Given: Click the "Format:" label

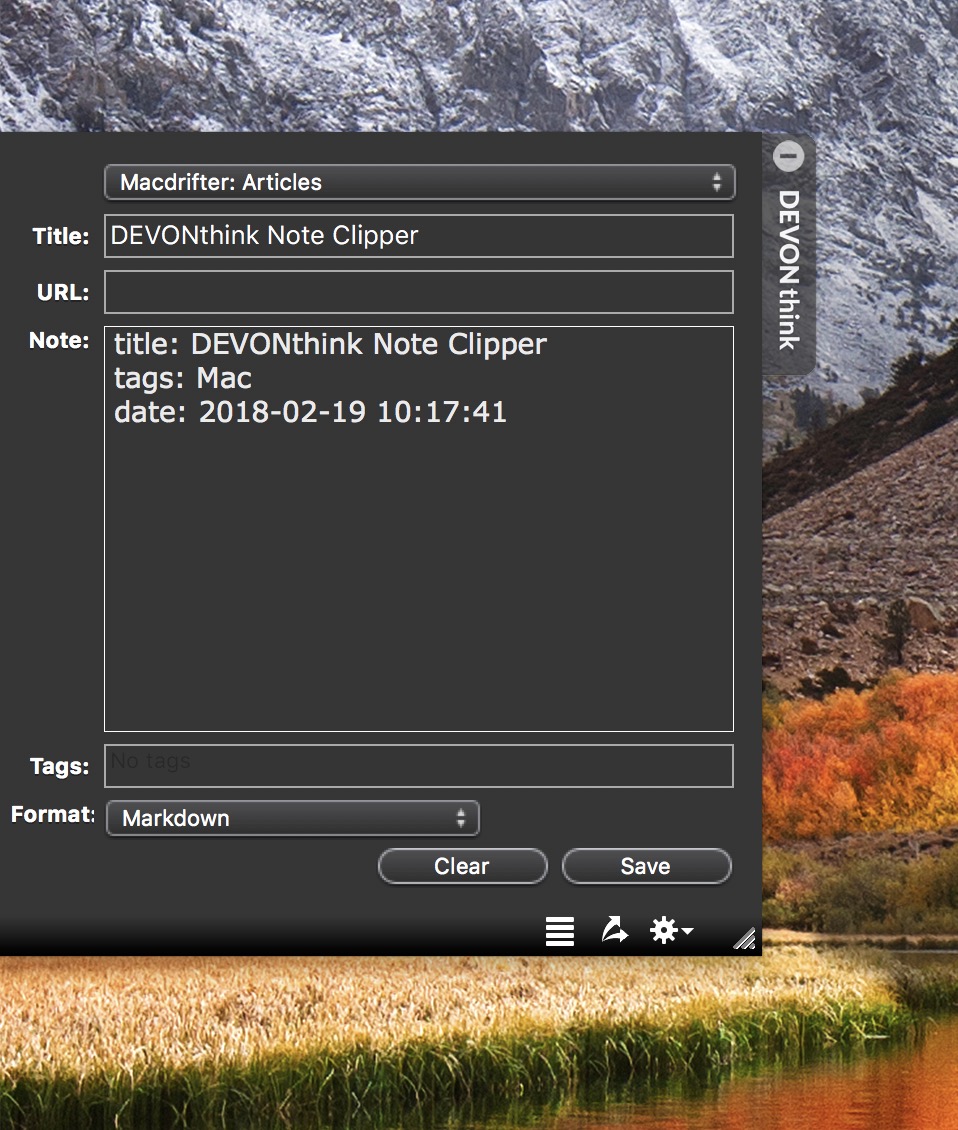Looking at the screenshot, I should 53,814.
